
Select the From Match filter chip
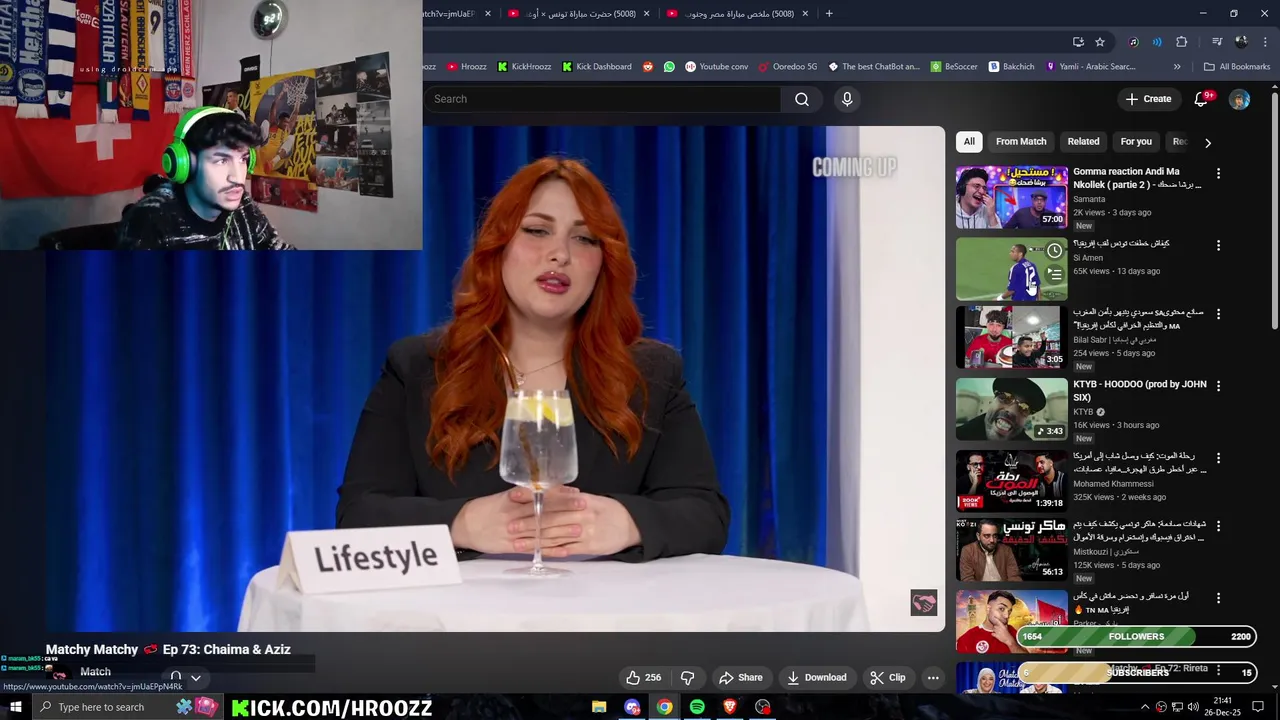pos(1021,142)
